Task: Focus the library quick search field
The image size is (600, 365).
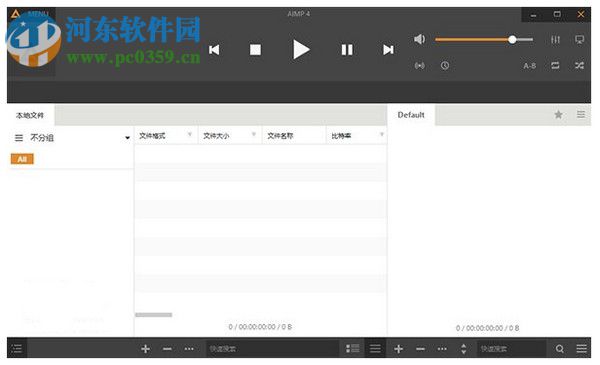Action: (x=272, y=349)
